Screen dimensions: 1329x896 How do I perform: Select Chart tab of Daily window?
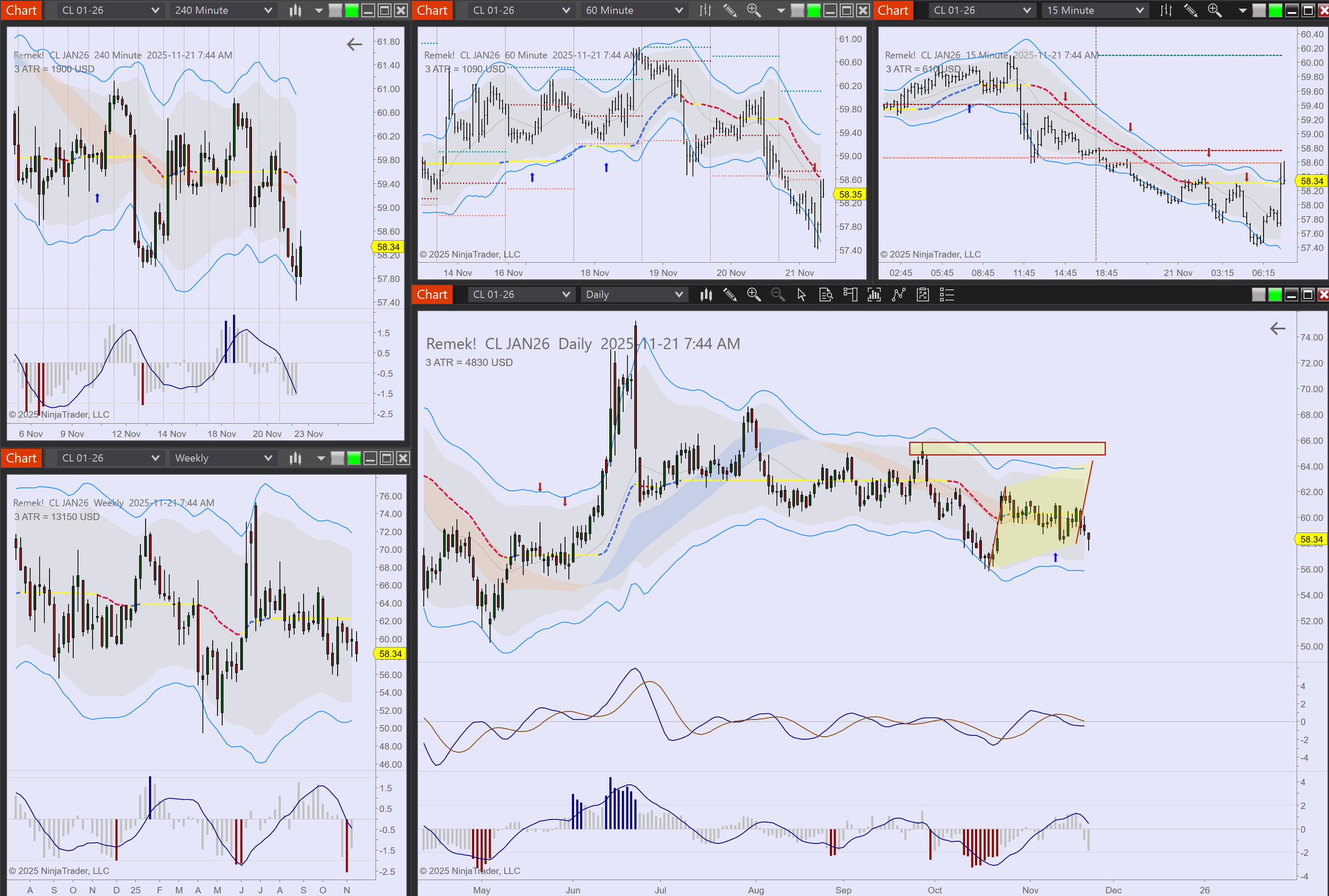click(x=432, y=294)
